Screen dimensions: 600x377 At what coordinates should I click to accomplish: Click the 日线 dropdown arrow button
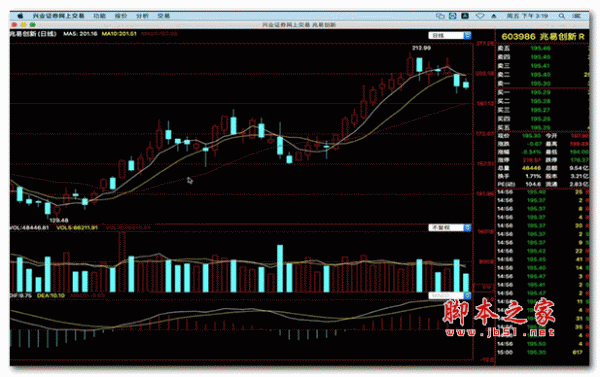(x=467, y=36)
